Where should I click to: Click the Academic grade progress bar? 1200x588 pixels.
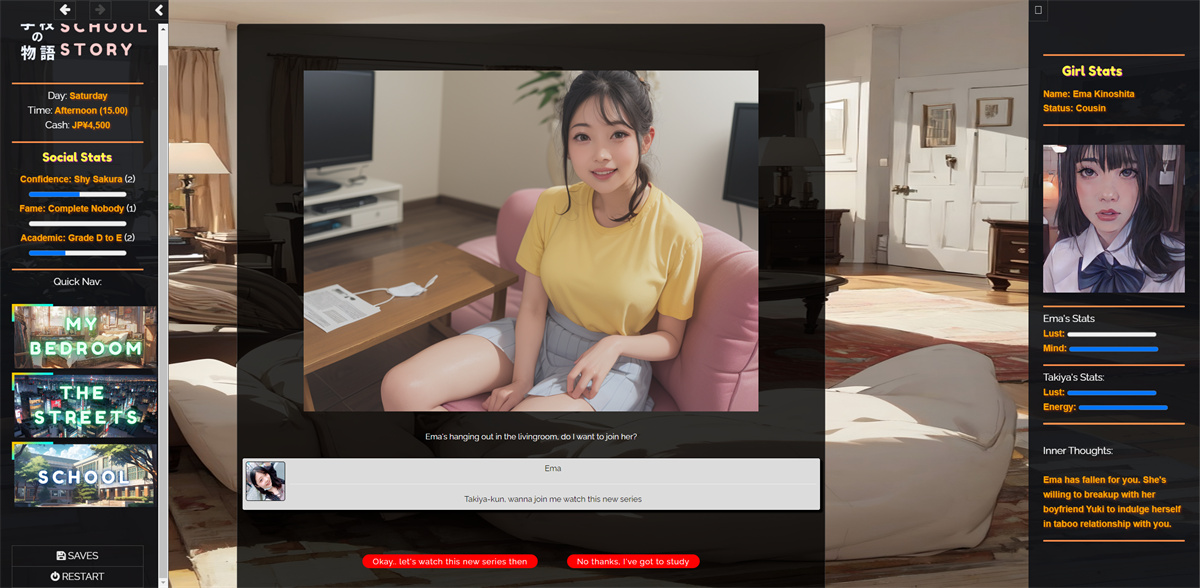[77, 253]
